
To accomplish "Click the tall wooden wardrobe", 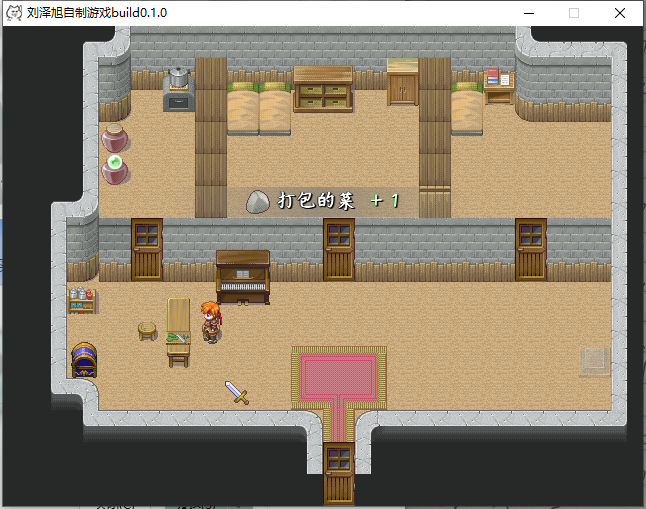I will (x=403, y=82).
